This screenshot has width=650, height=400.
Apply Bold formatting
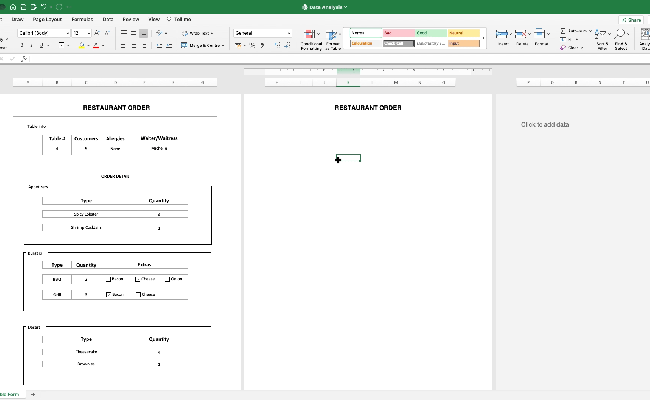(22, 45)
